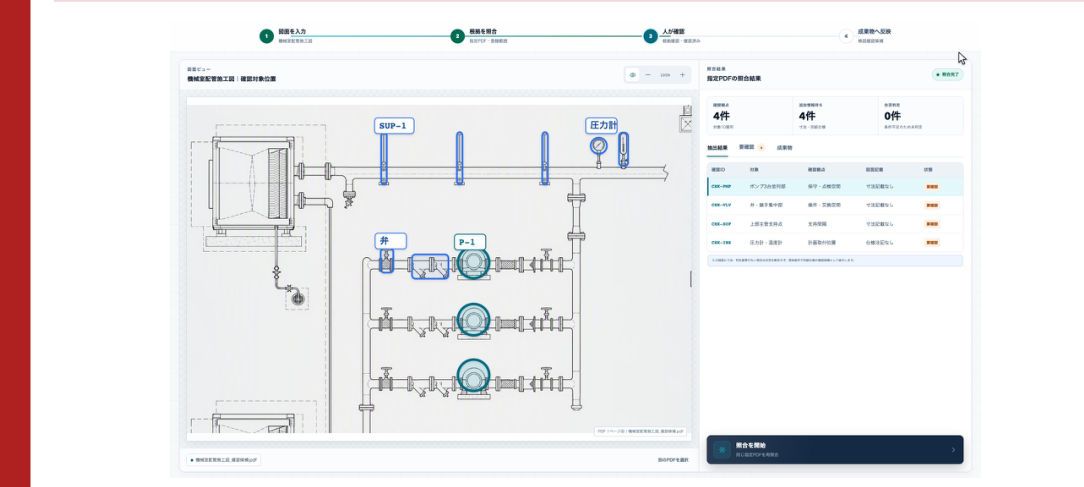Click the air handling unit symbol
The width and height of the screenshot is (1084, 487).
252,183
